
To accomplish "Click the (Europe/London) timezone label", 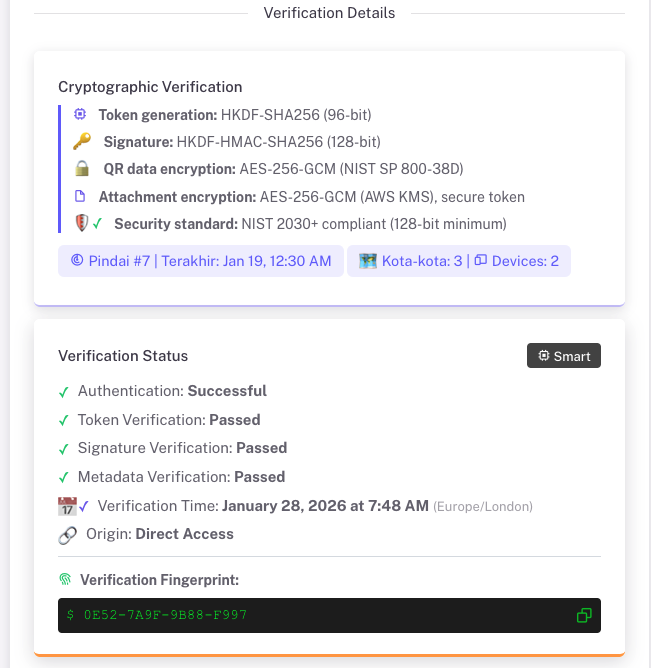I will pos(483,507).
